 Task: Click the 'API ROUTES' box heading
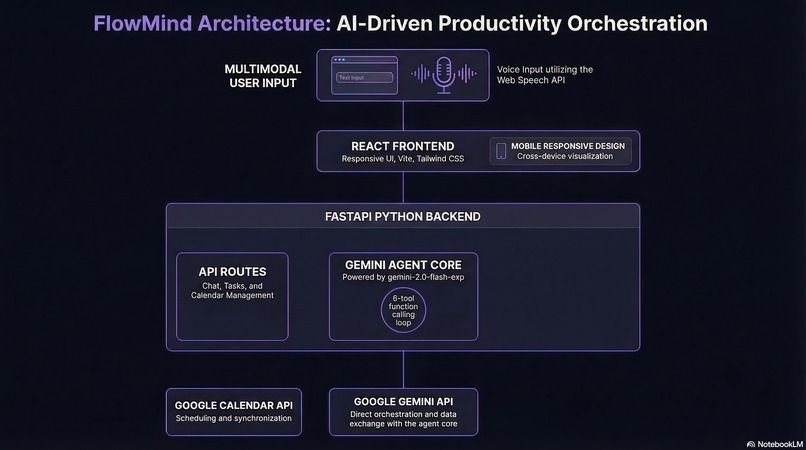232,272
